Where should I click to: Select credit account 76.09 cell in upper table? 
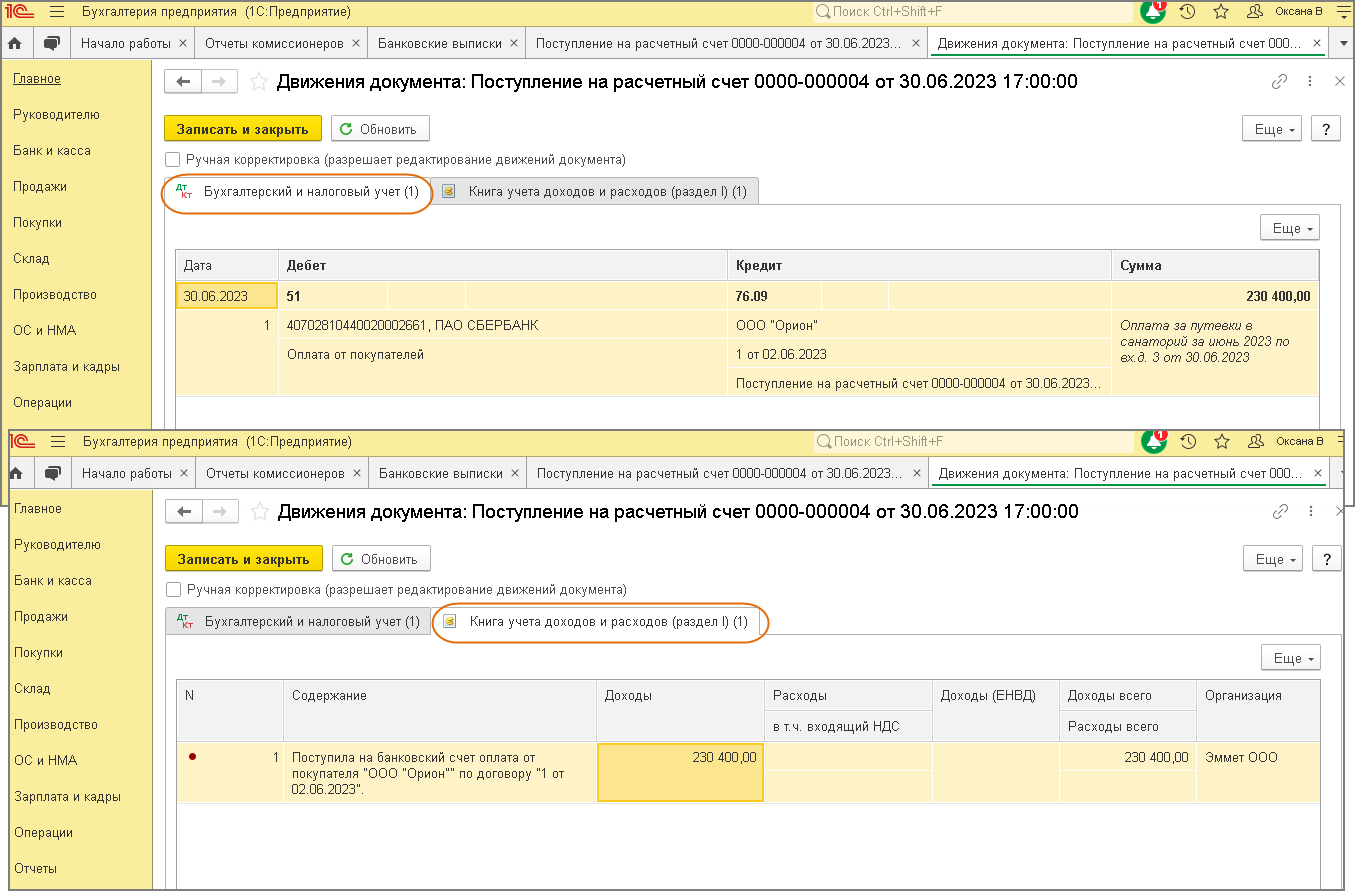pos(774,296)
